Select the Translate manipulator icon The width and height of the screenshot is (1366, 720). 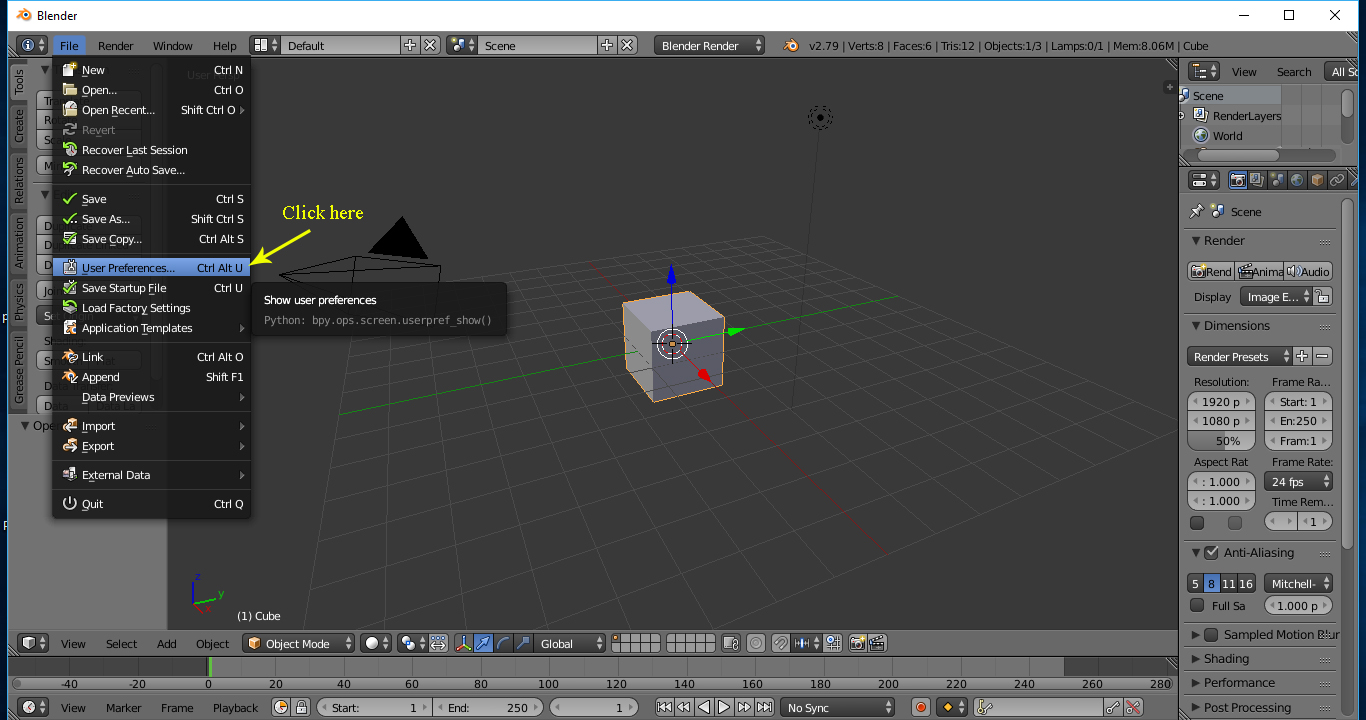pos(483,644)
